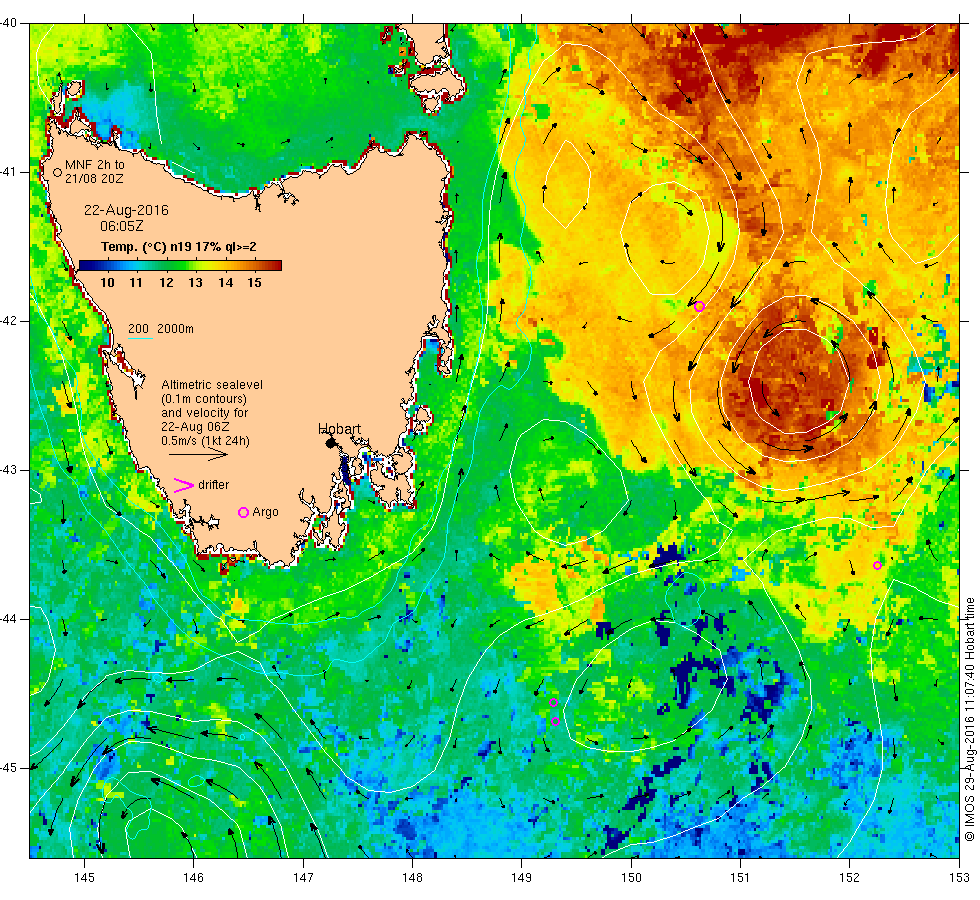Click the 152 longitude axis label
Screen dimensions: 980x900
coord(849,878)
